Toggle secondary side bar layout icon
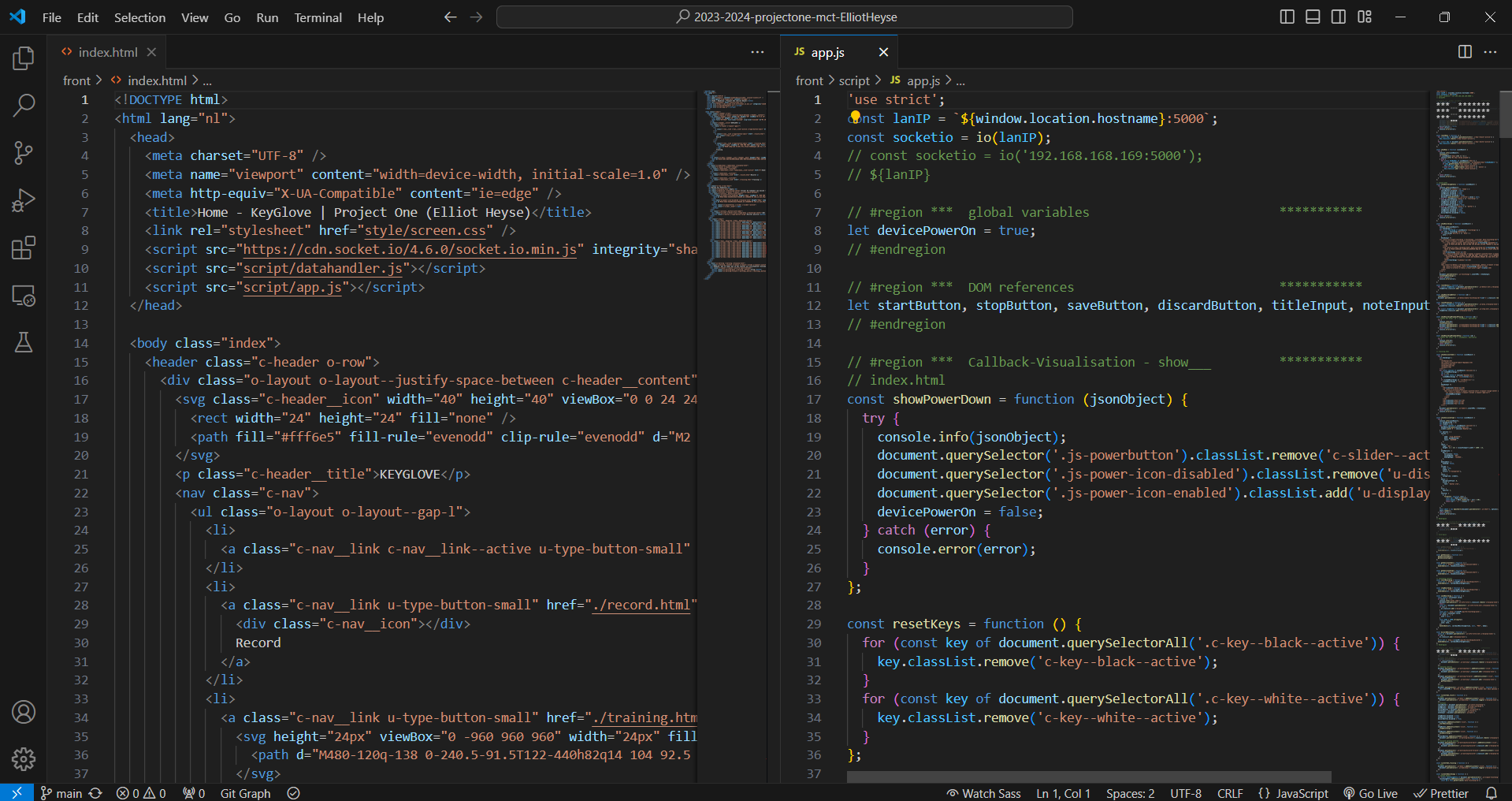1512x801 pixels. coord(1339,17)
